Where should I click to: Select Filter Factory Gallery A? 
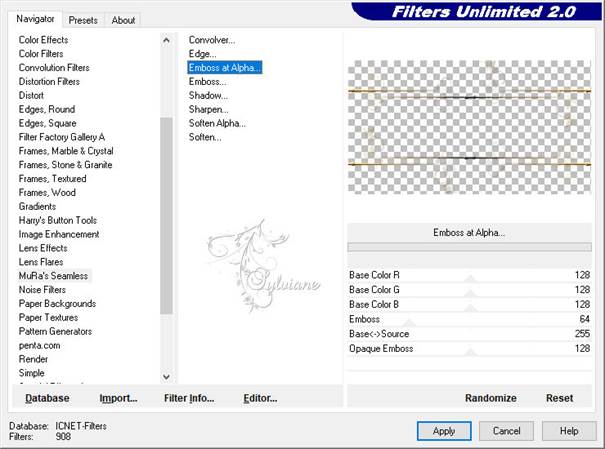(x=62, y=137)
